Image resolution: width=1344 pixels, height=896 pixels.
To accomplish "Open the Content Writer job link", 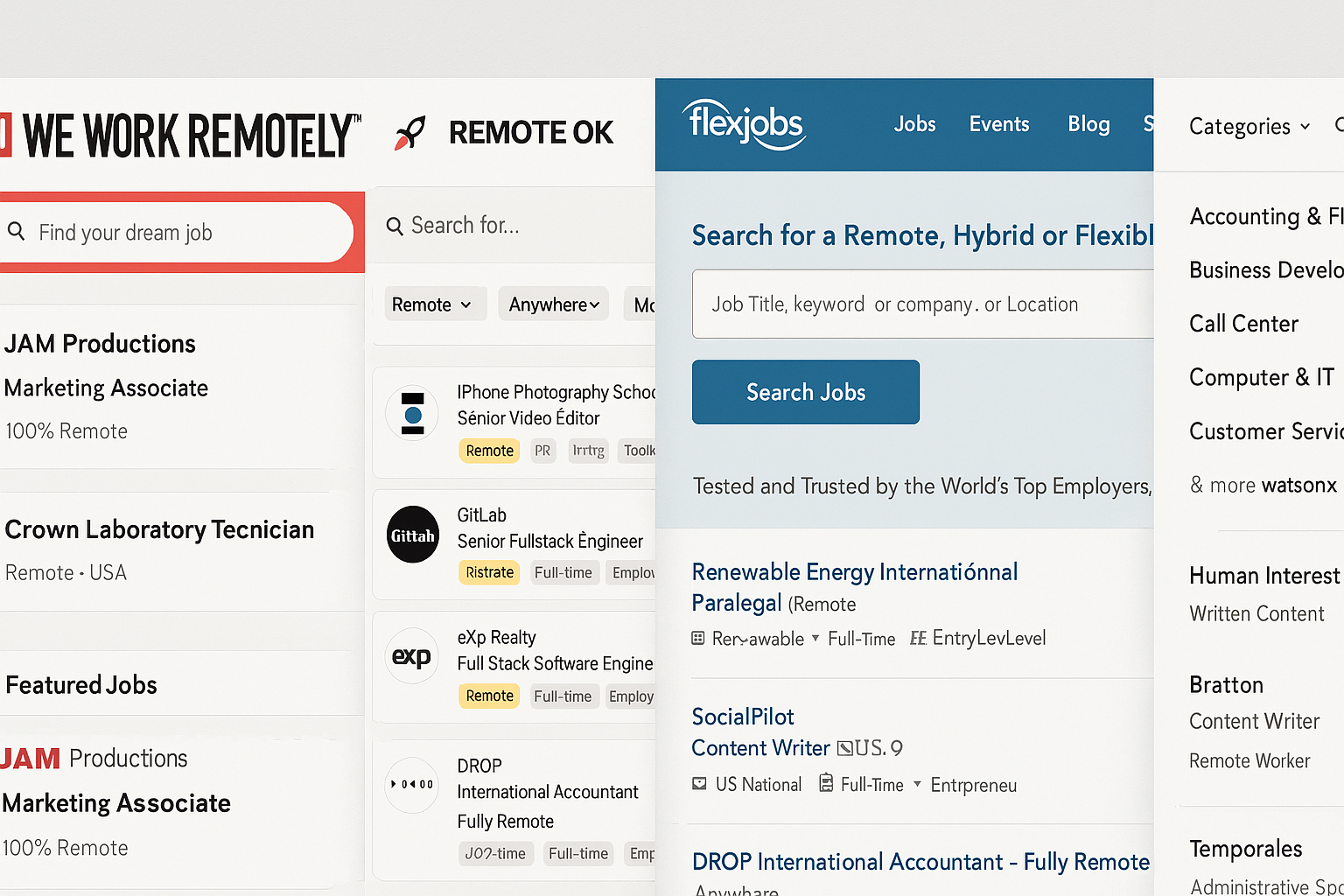I will 760,748.
